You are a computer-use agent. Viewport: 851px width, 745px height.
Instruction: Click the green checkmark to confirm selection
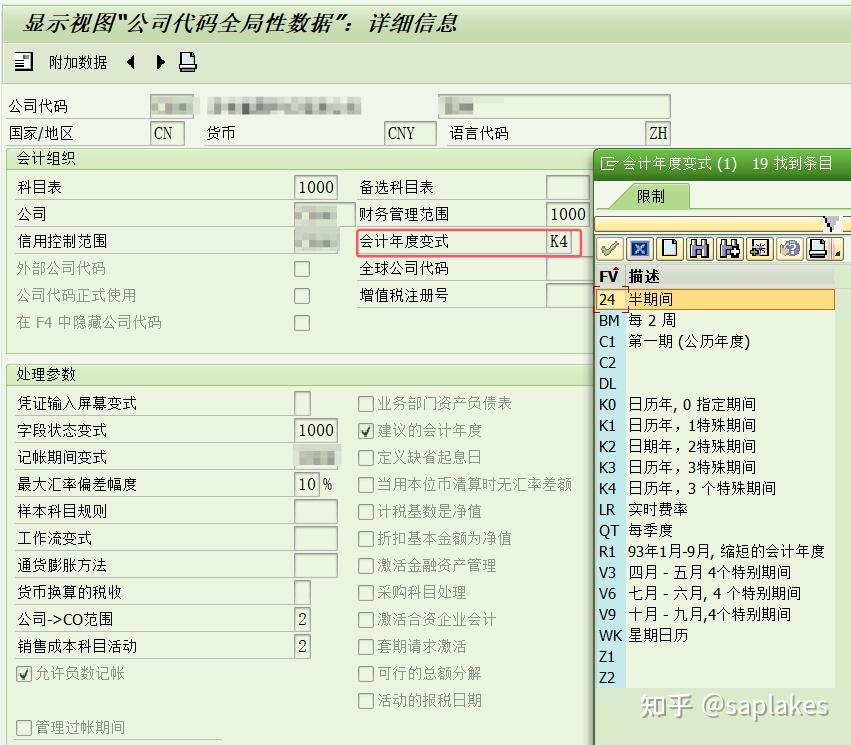click(x=610, y=248)
